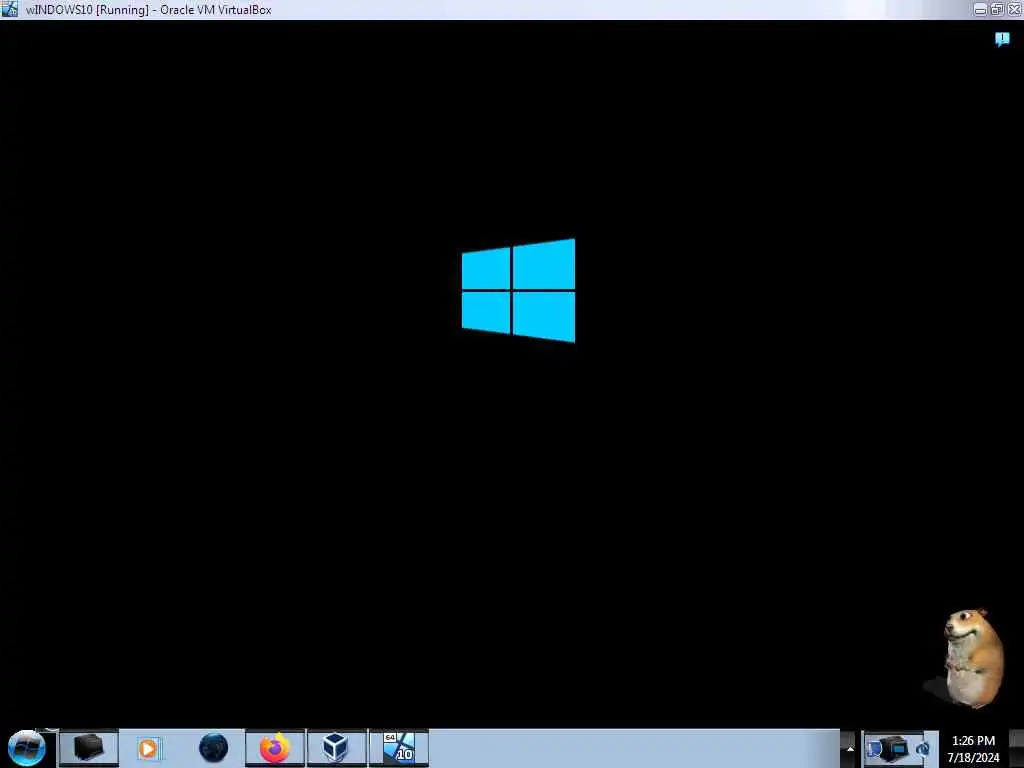Click the date 7/18/2024
This screenshot has width=1024, height=768.
[973, 758]
